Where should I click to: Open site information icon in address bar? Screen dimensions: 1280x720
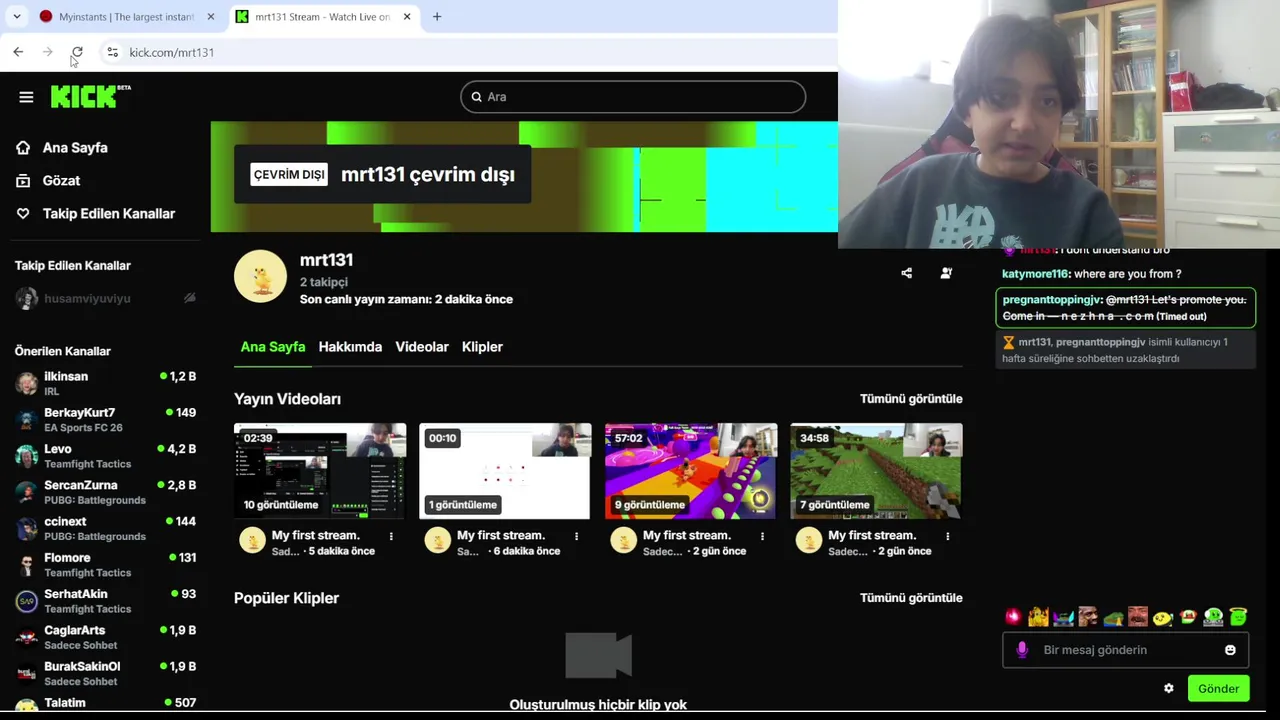point(112,52)
